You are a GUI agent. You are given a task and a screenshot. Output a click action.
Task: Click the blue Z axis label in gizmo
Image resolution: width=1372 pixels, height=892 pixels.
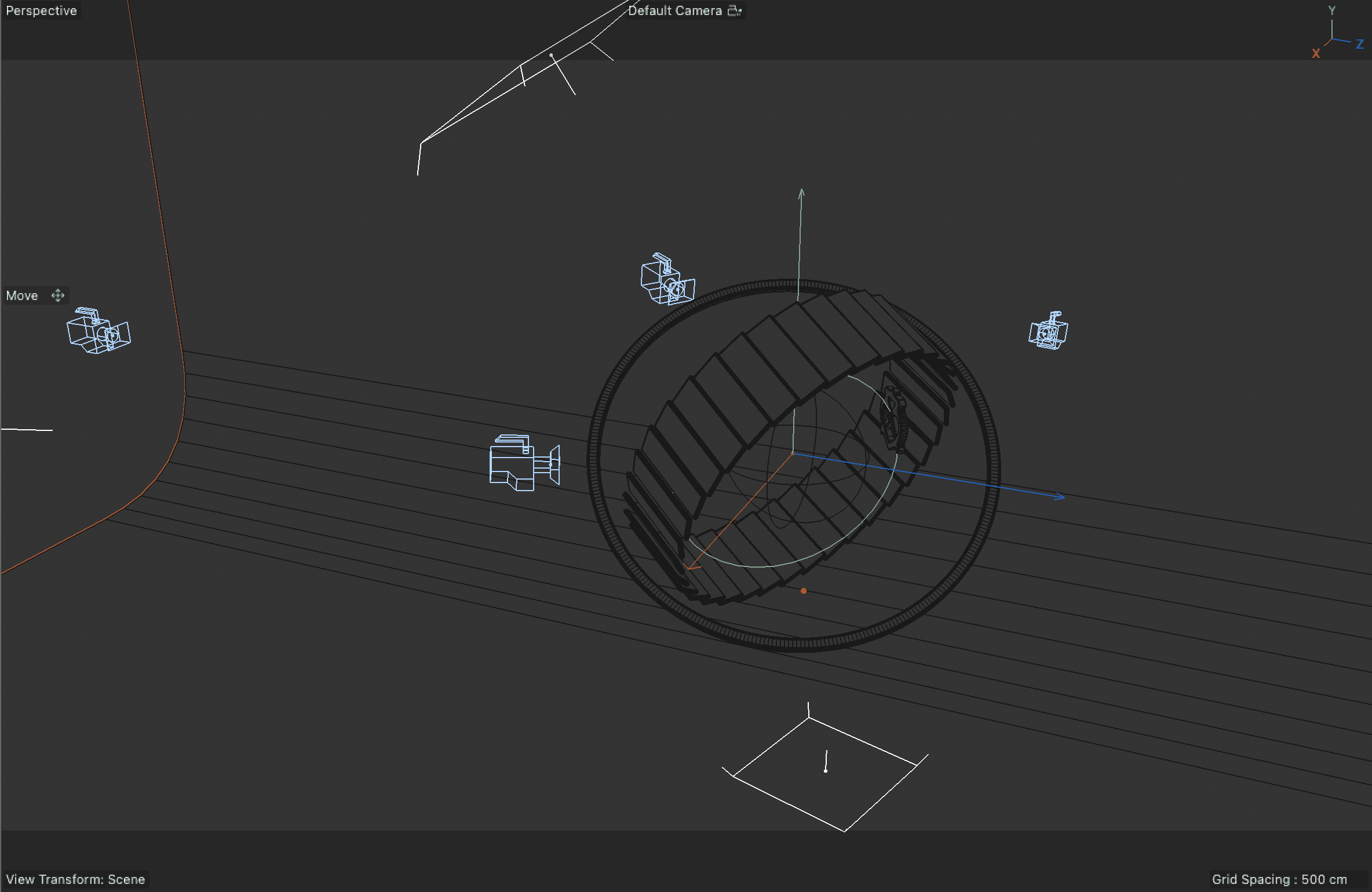1360,45
